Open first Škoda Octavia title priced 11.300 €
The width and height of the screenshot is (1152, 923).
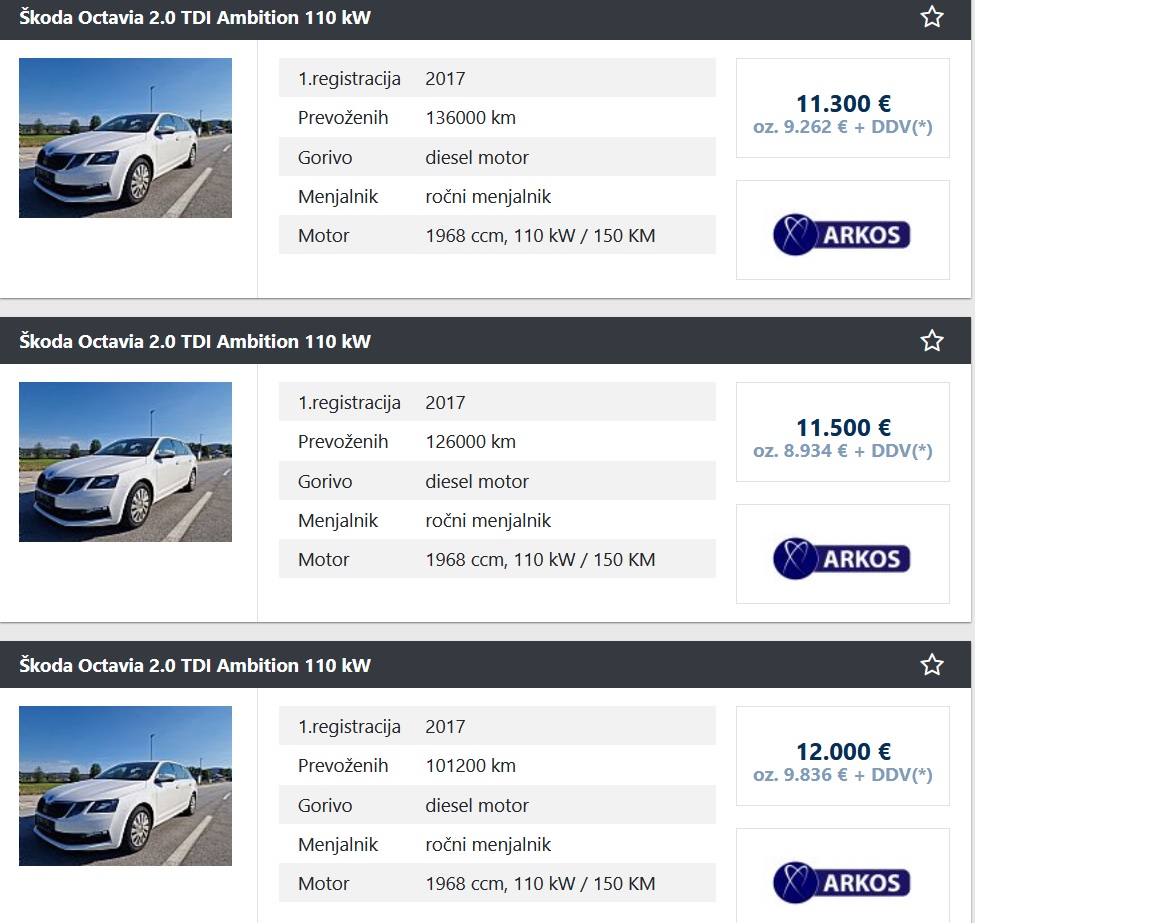tap(195, 18)
